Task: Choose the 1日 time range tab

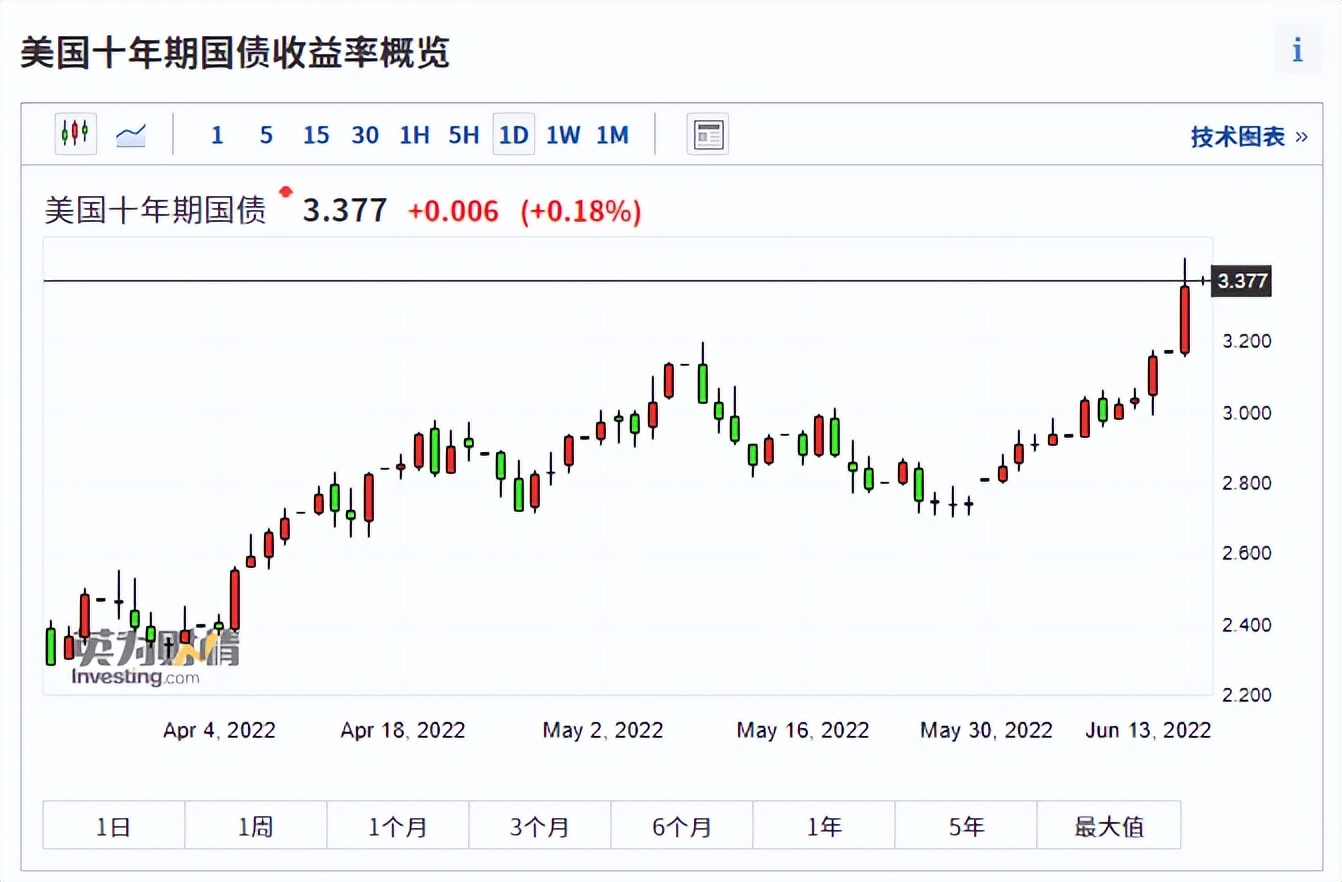Action: tap(114, 826)
